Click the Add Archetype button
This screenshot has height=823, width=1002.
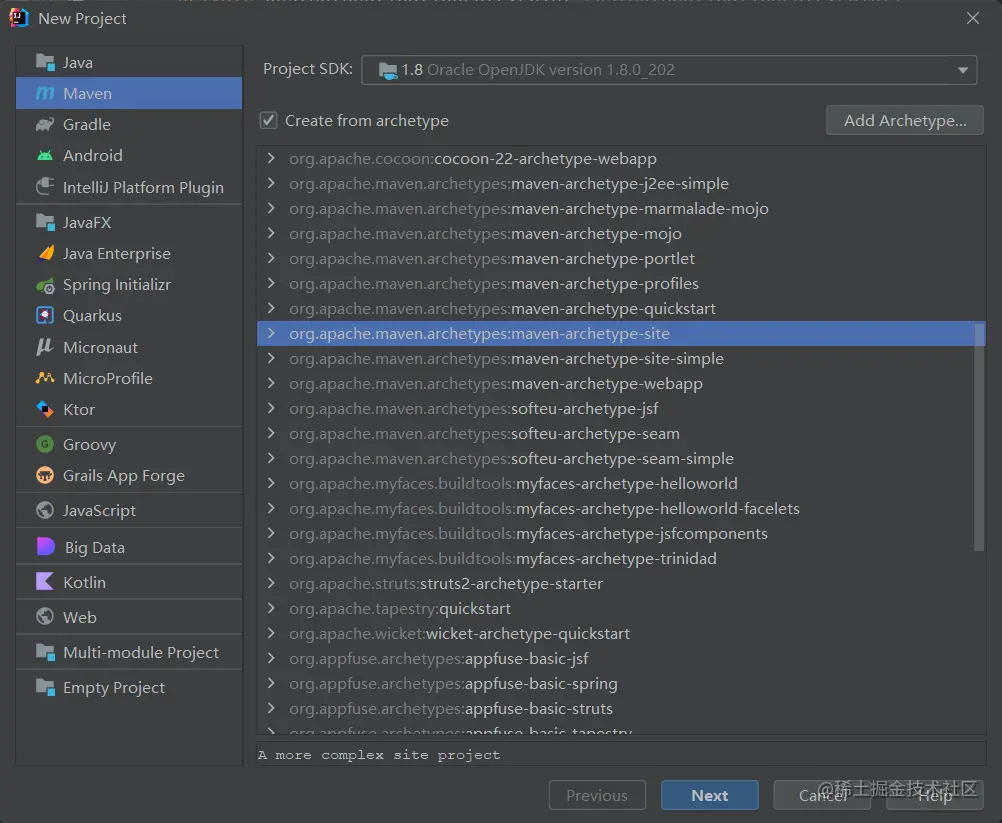(x=905, y=120)
